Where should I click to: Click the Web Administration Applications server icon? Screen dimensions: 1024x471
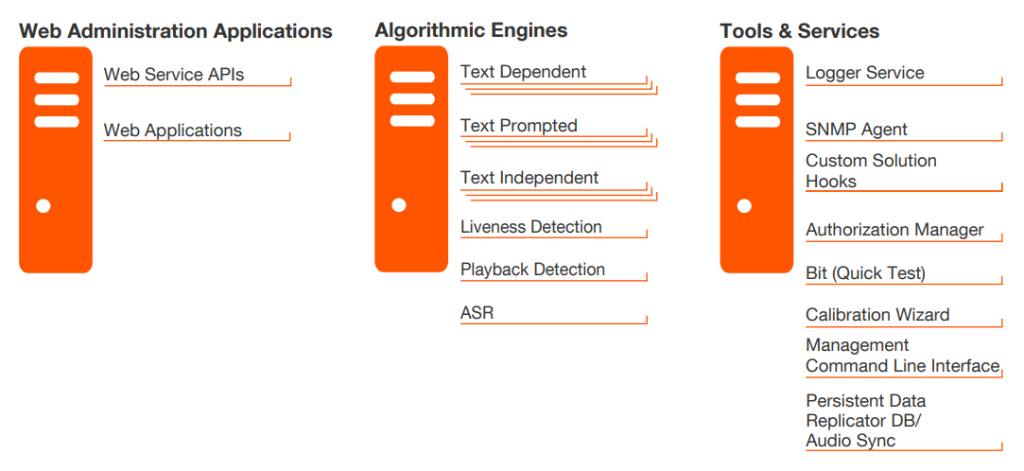(55, 160)
